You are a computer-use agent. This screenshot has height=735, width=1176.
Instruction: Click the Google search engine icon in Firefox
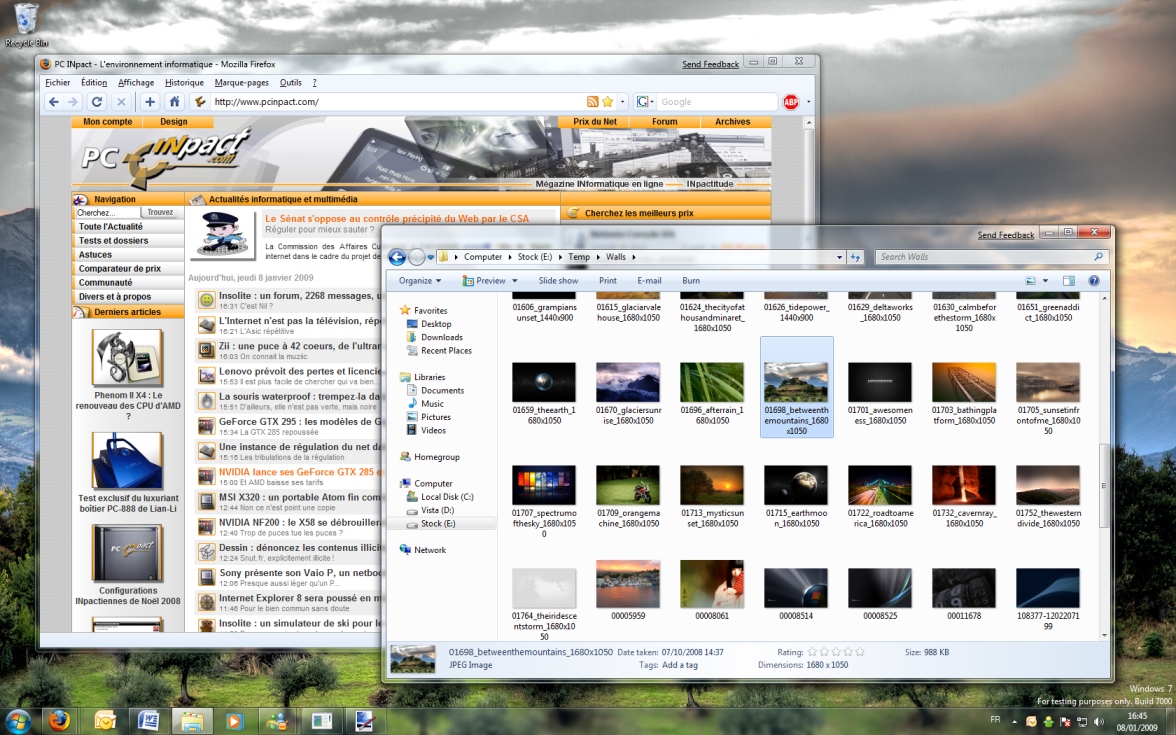[642, 102]
